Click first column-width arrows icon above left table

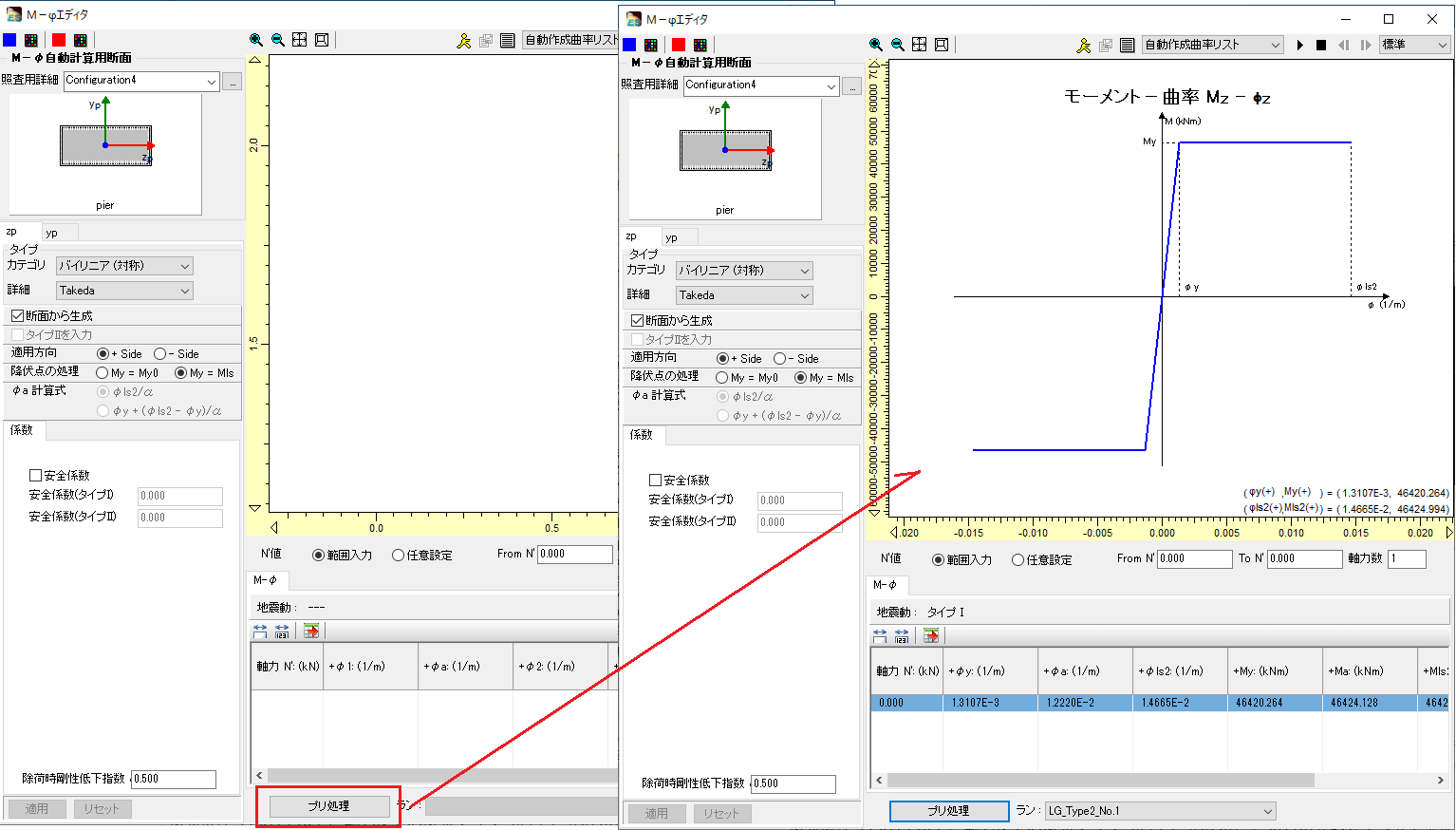click(x=260, y=631)
